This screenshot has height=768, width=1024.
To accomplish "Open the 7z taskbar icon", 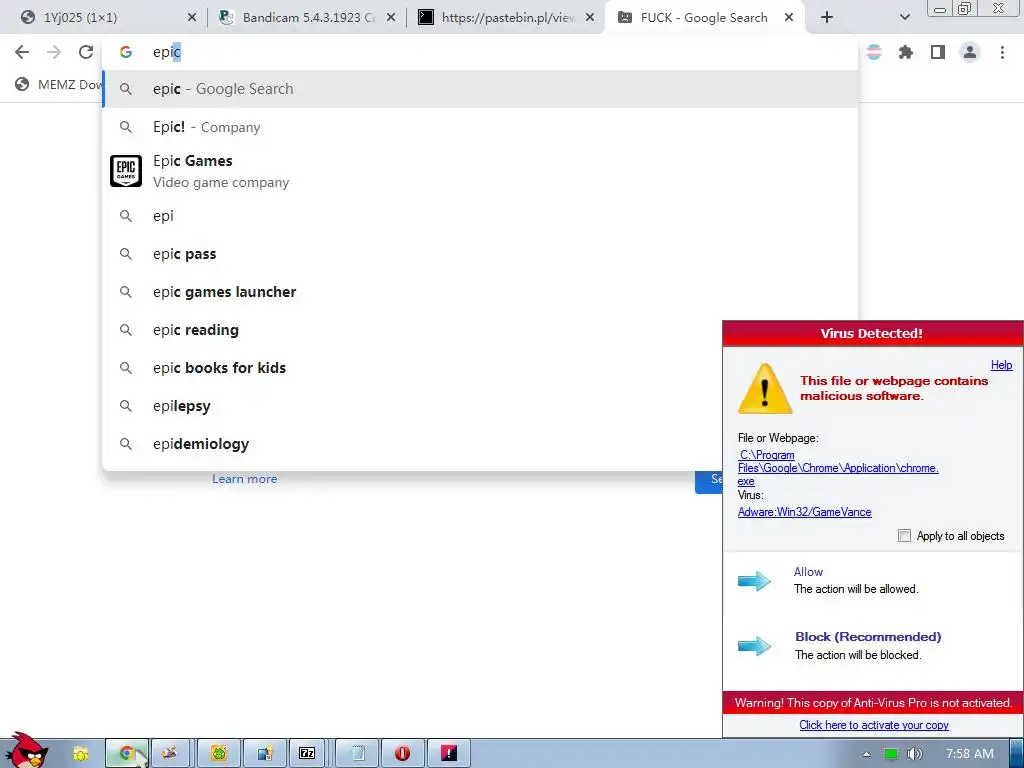I will click(308, 754).
